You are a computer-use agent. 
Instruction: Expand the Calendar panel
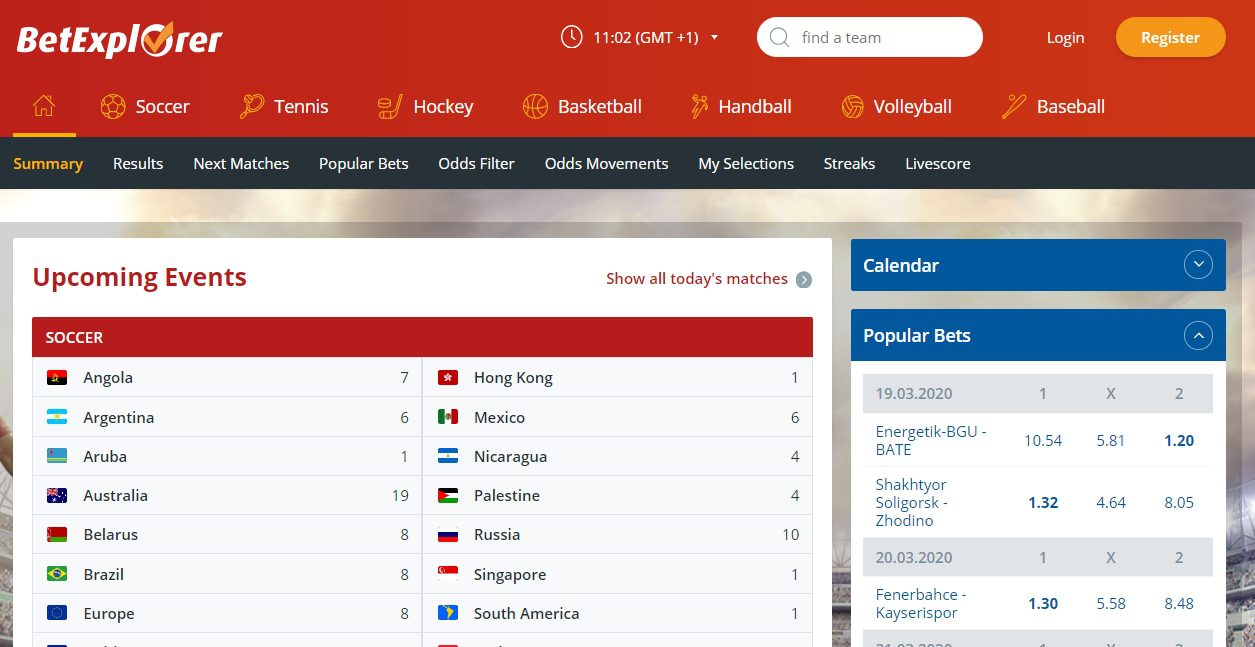click(x=1198, y=265)
